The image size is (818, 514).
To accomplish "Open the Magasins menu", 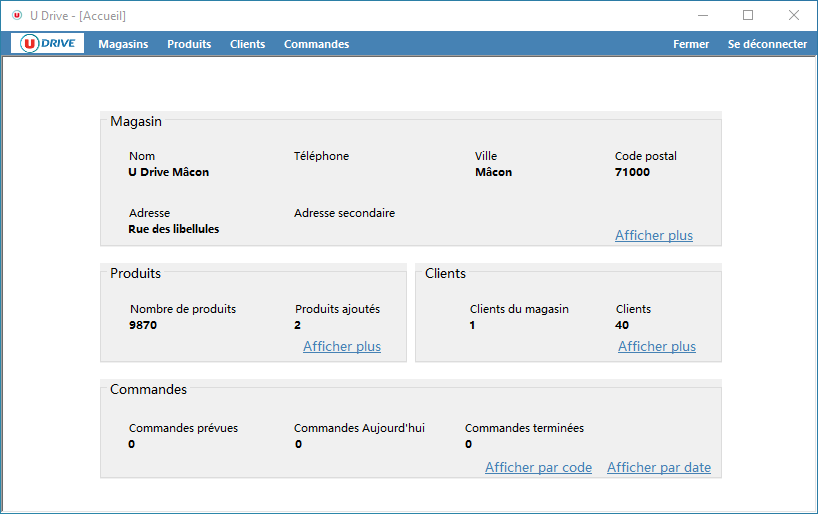I will [x=123, y=44].
